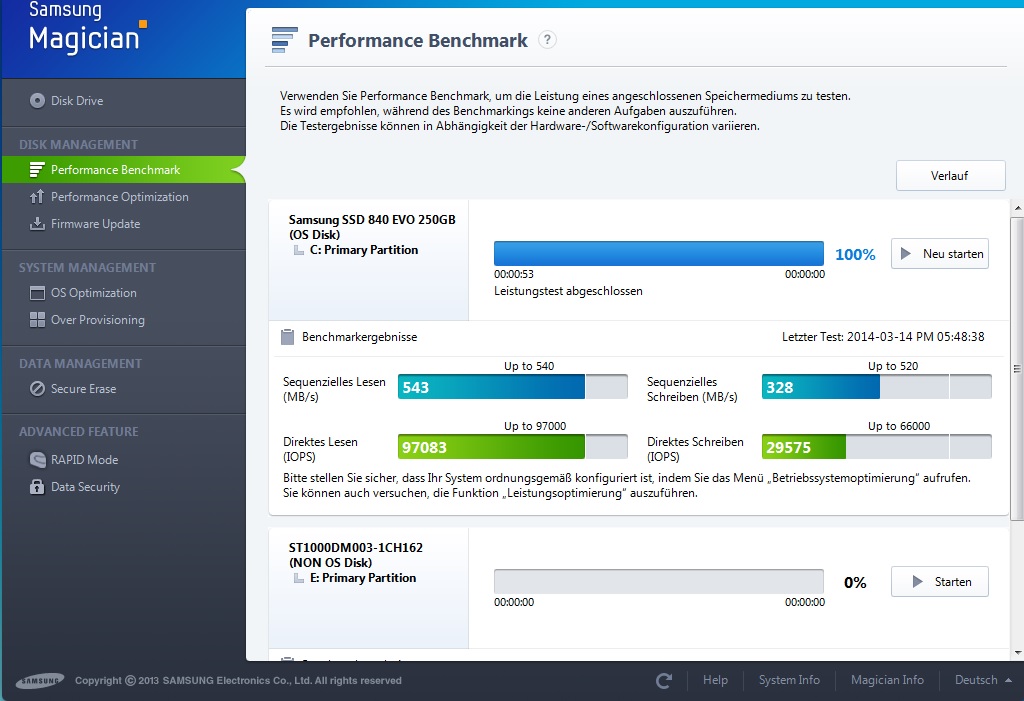This screenshot has width=1024, height=701.
Task: Click the Samsung logo in footer
Action: tap(40, 681)
